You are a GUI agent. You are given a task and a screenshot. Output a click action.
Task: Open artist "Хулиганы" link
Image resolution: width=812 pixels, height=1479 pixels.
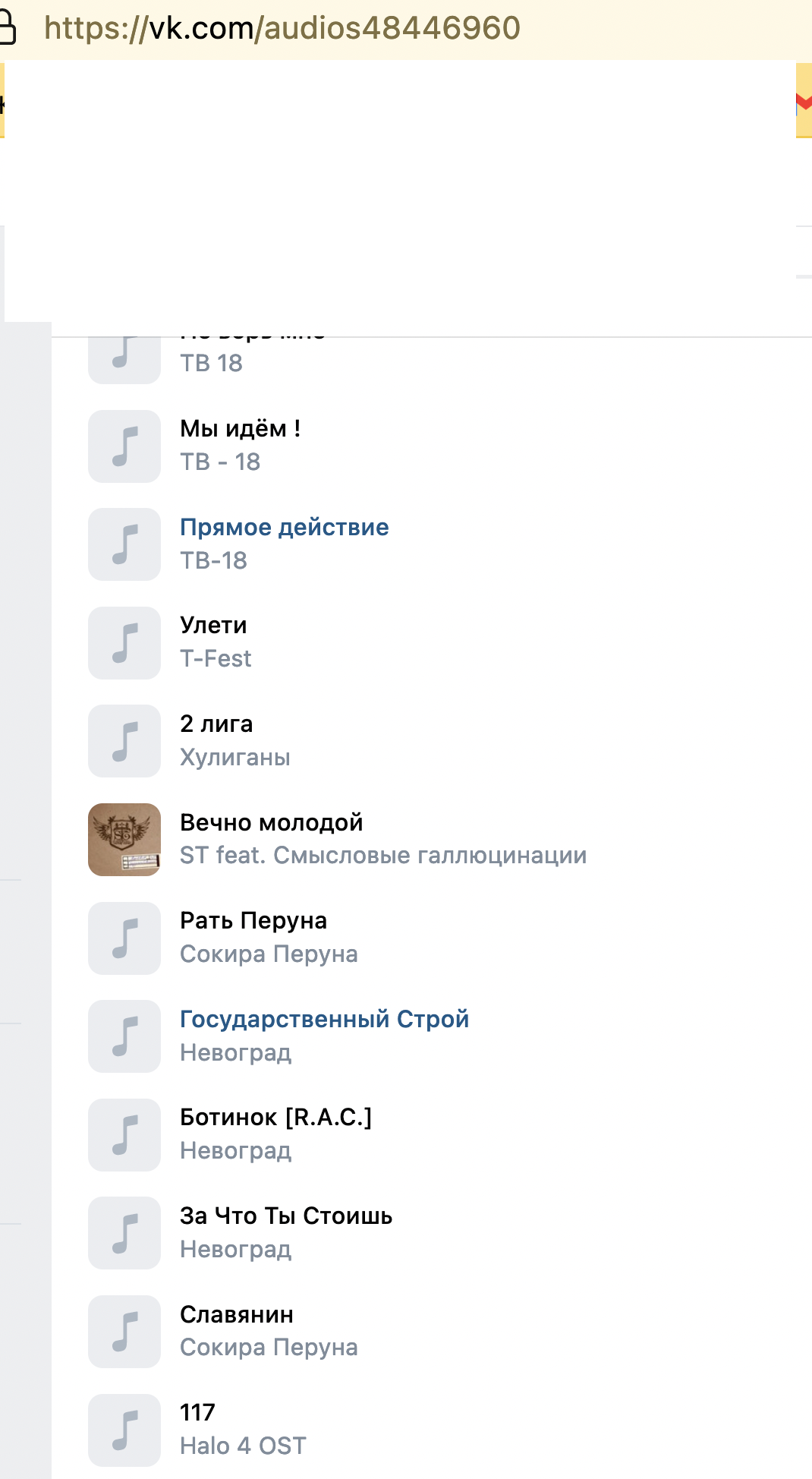(234, 757)
